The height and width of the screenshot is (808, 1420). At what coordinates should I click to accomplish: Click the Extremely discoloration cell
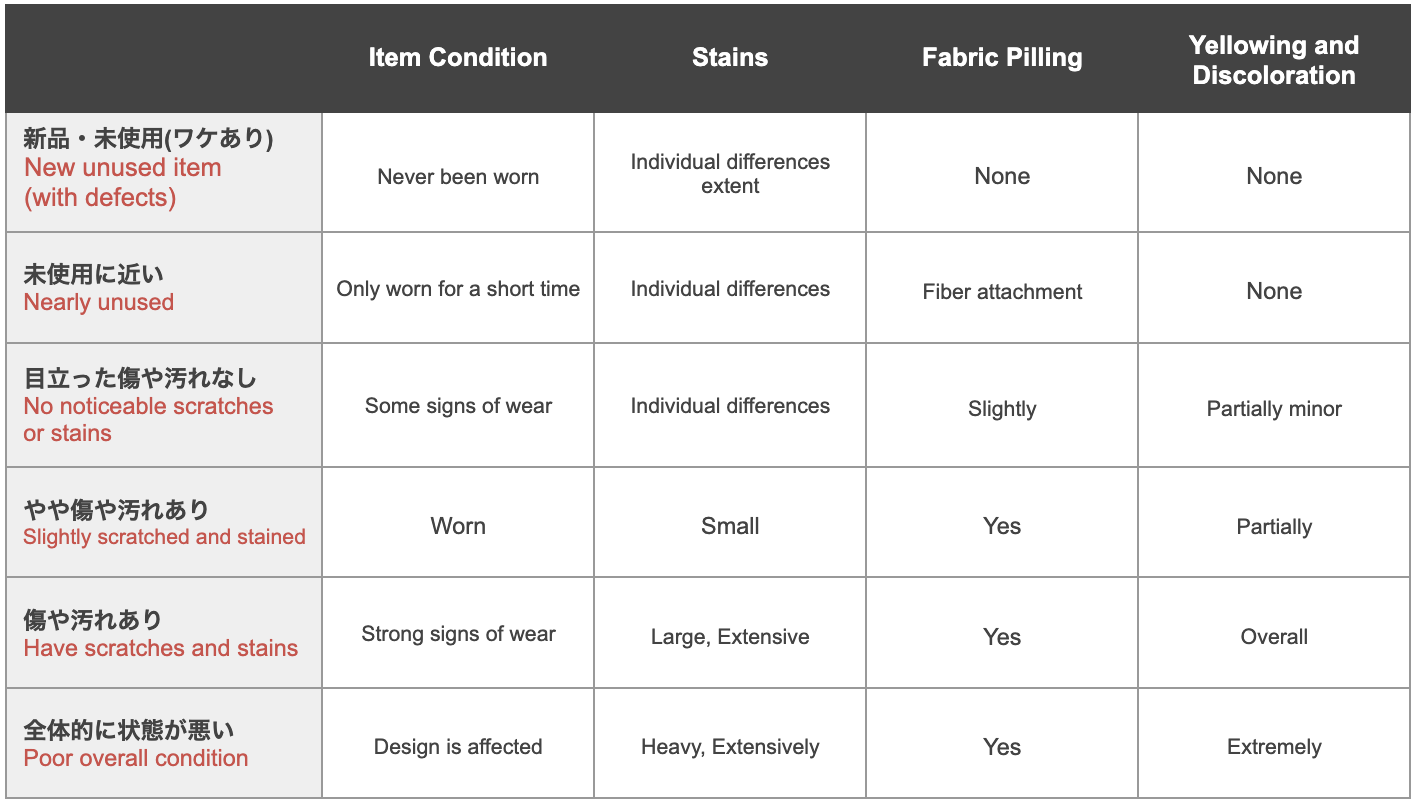1274,747
